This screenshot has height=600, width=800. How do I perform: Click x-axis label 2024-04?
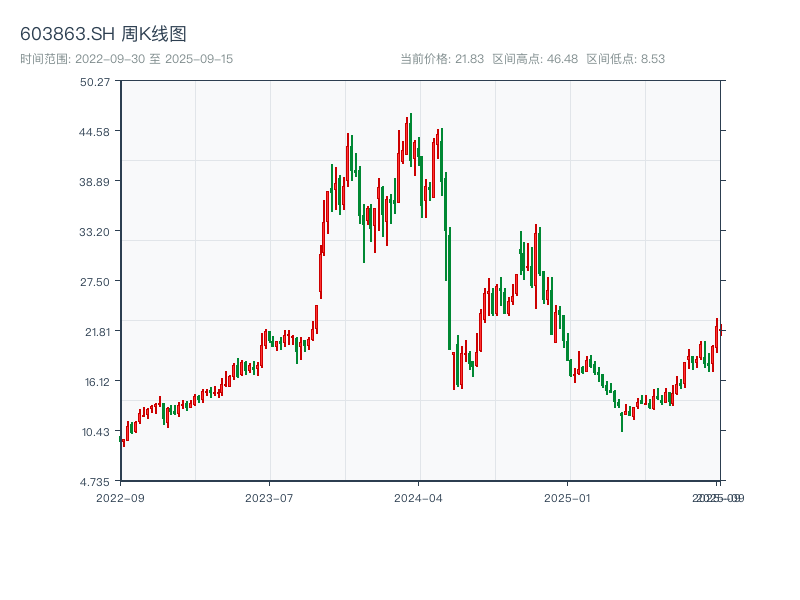pyautogui.click(x=418, y=498)
